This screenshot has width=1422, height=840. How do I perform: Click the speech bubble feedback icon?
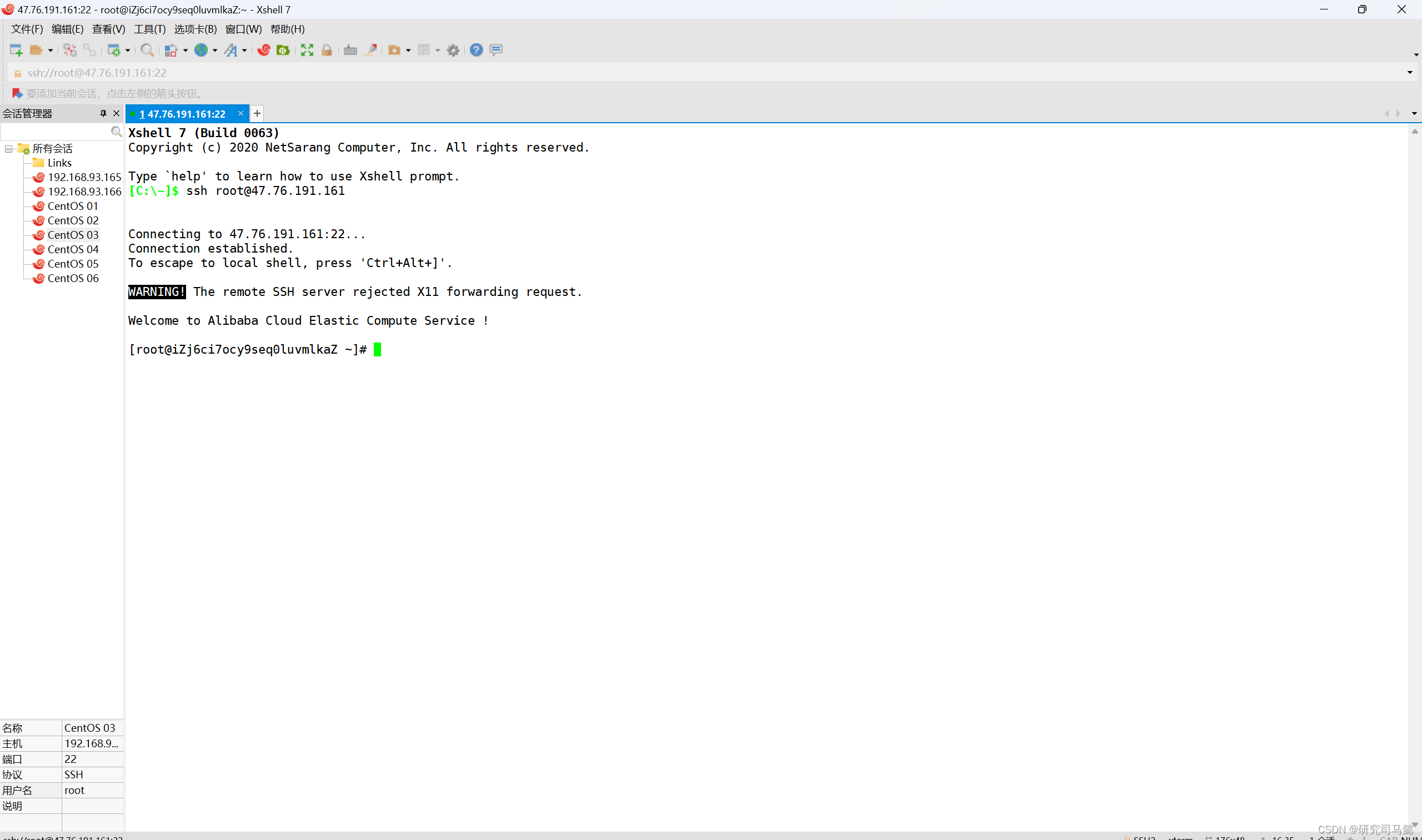pos(496,51)
